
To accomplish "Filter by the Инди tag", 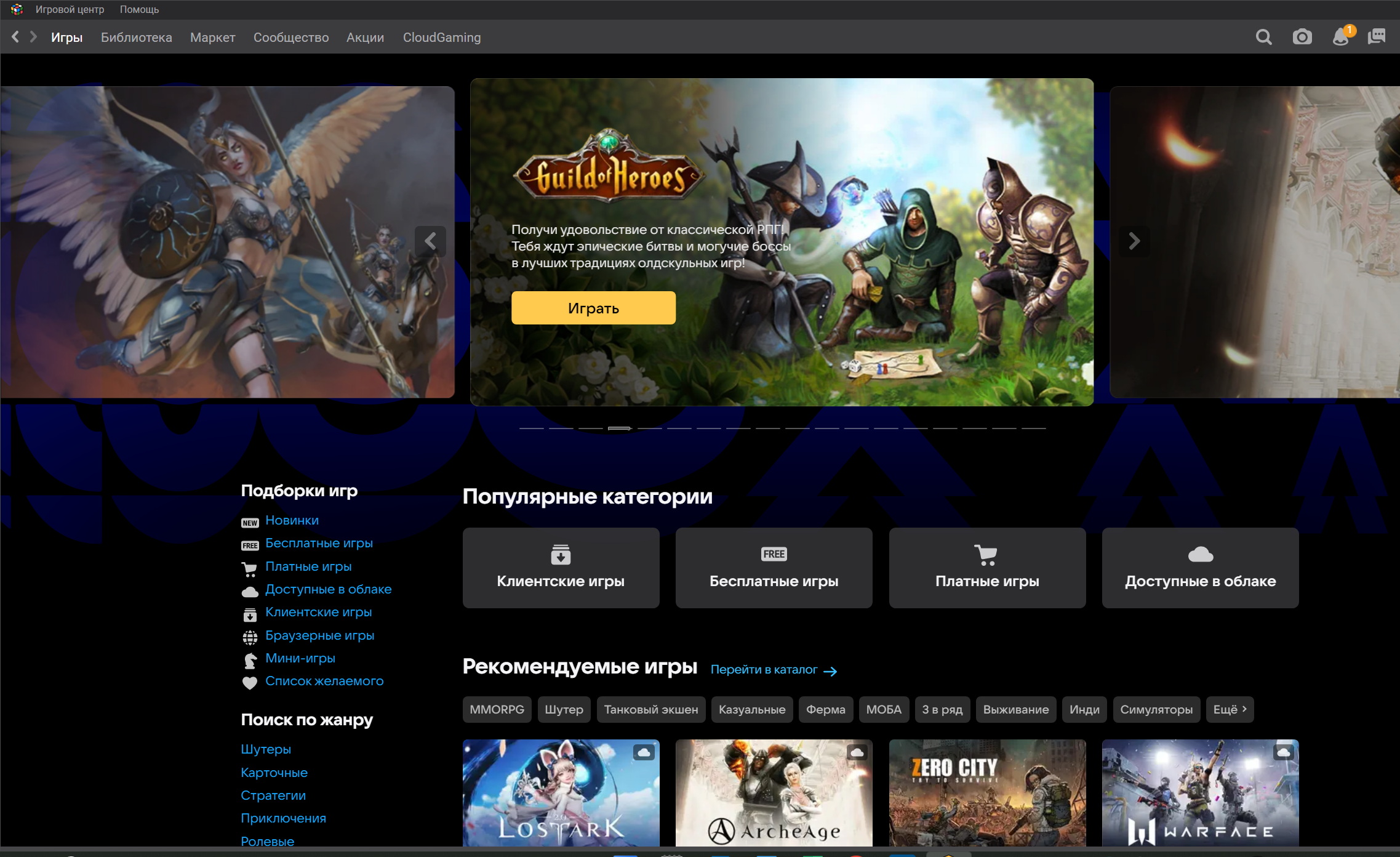I will pos(1084,709).
